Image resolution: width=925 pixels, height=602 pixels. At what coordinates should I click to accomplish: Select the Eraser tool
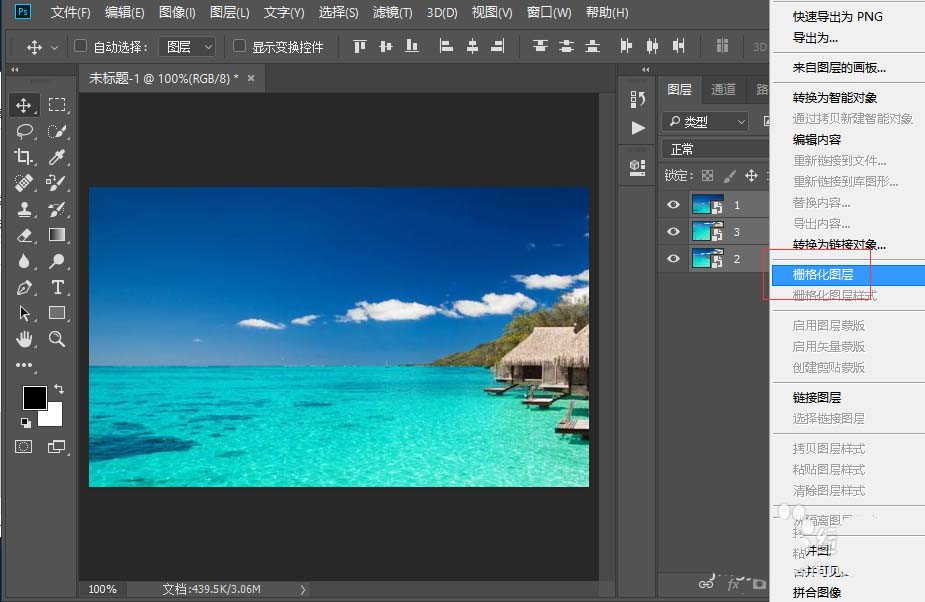24,235
